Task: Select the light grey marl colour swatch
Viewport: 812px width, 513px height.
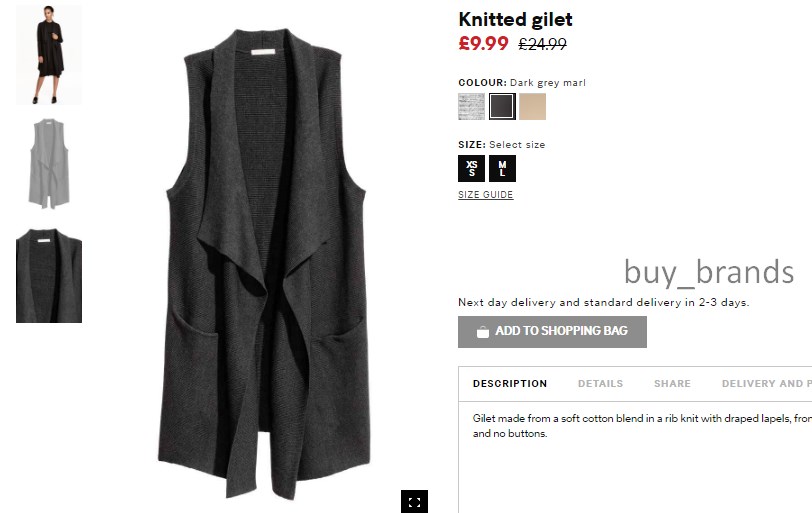Action: 471,107
